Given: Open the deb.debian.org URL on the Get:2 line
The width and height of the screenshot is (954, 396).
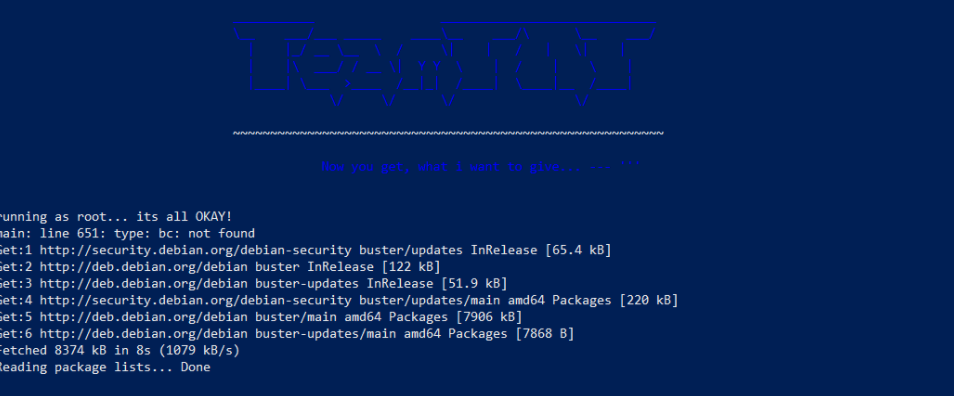Looking at the screenshot, I should (144, 267).
